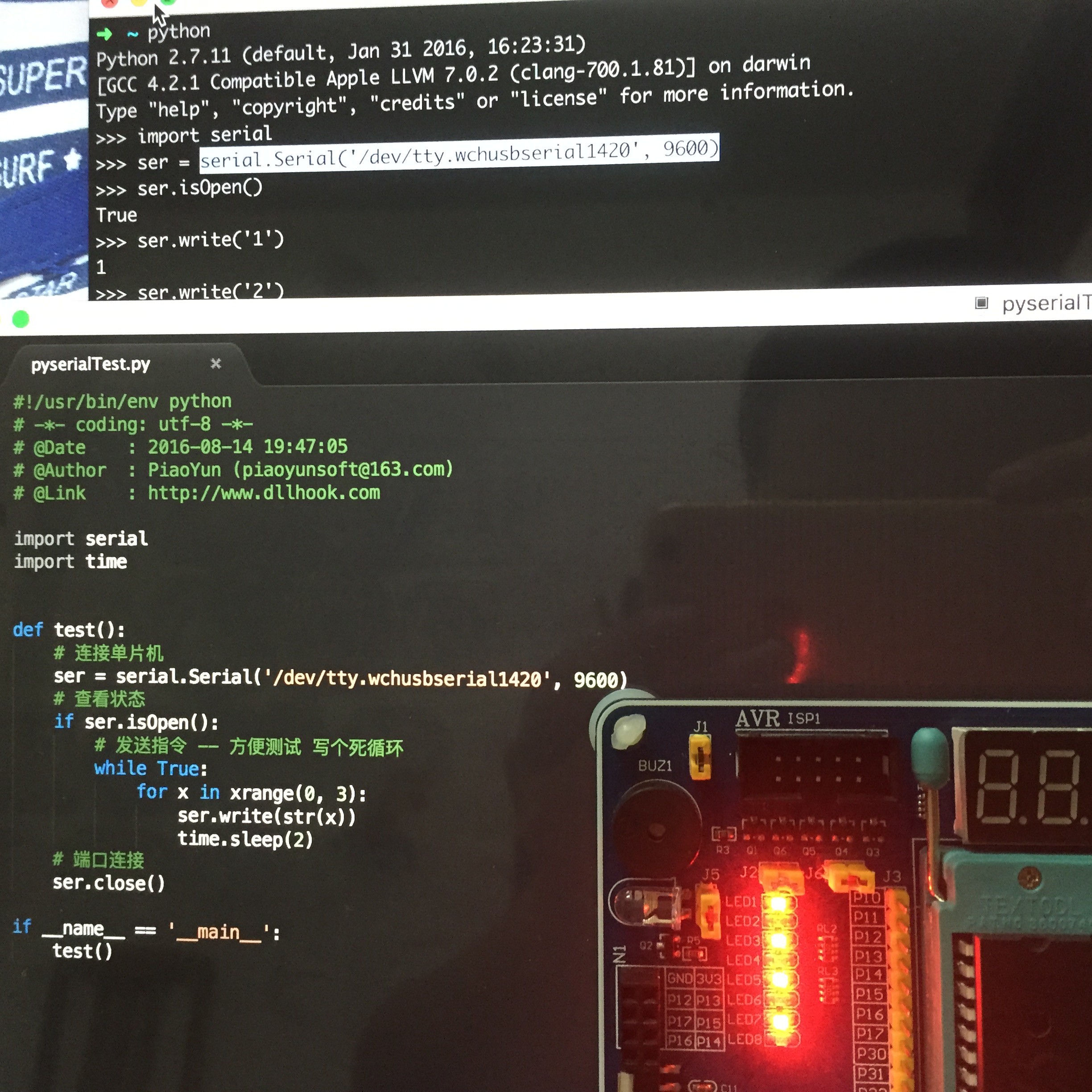Click ">>> ser.write('1')" in the terminal

click(189, 240)
